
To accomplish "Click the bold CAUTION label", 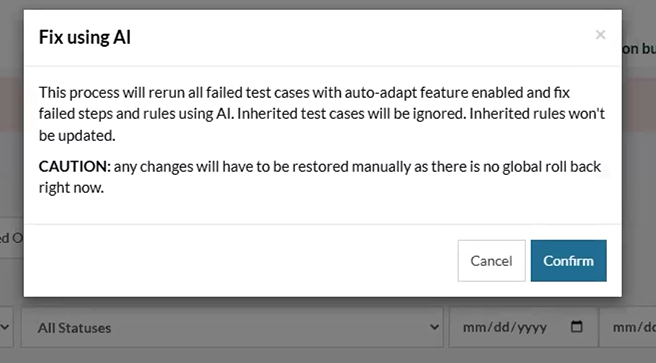I will pos(74,166).
